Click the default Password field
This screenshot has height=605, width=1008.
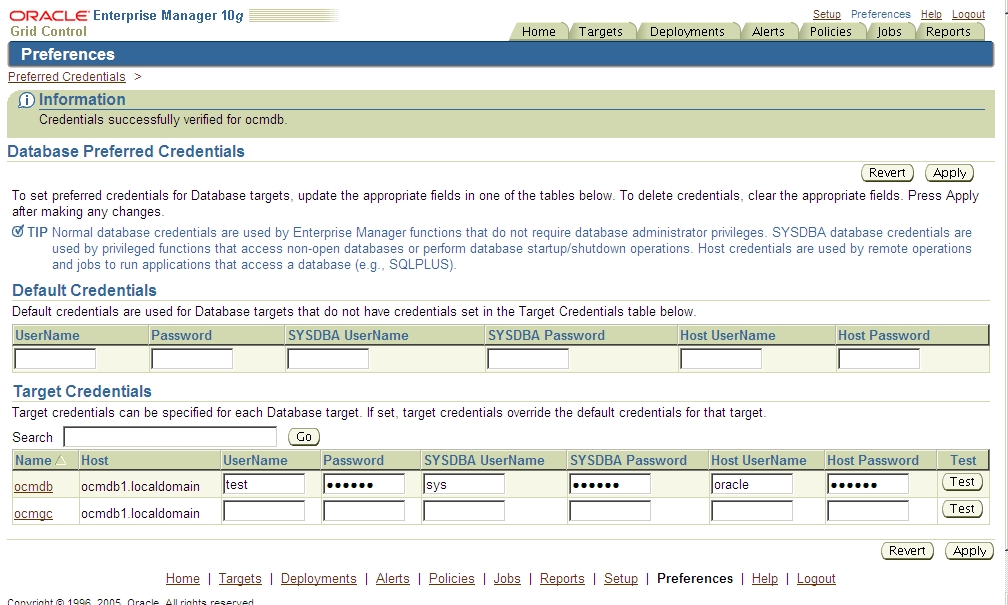192,359
